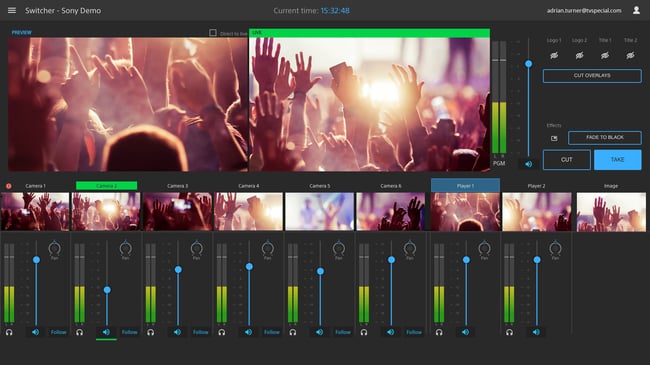The width and height of the screenshot is (650, 365).
Task: Click Camera 6 pan knob
Action: pyautogui.click(x=410, y=248)
